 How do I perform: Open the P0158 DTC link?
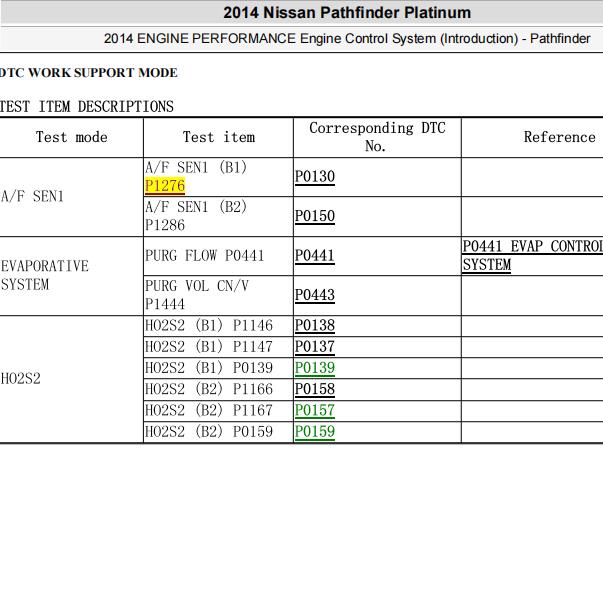(x=315, y=389)
